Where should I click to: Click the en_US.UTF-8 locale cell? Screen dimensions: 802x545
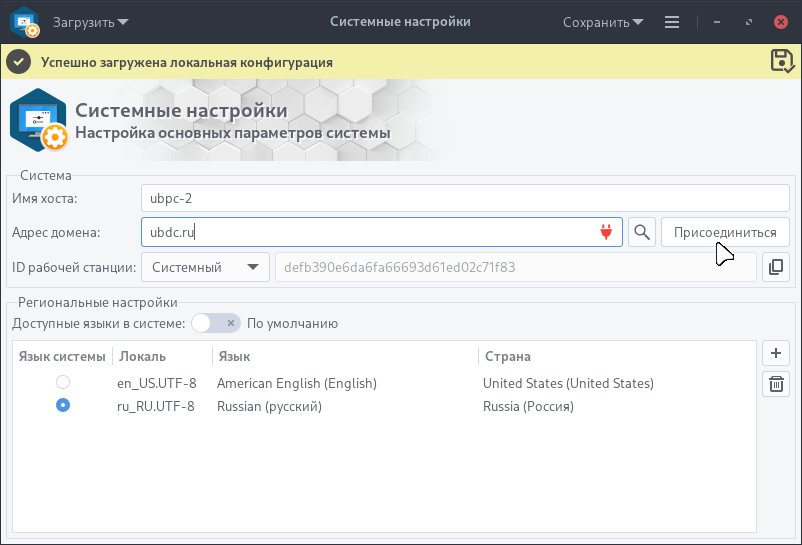tap(157, 383)
